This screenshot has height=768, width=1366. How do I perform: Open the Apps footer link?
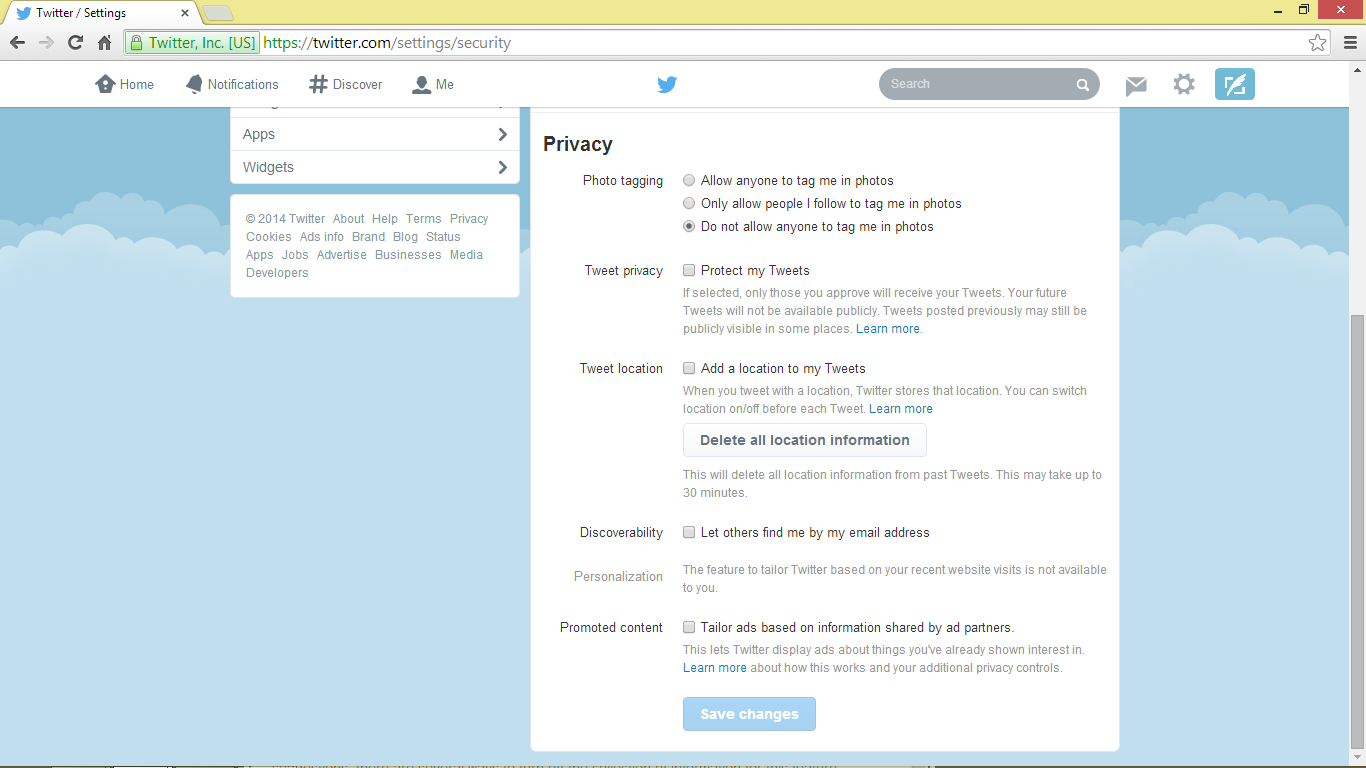tap(260, 255)
